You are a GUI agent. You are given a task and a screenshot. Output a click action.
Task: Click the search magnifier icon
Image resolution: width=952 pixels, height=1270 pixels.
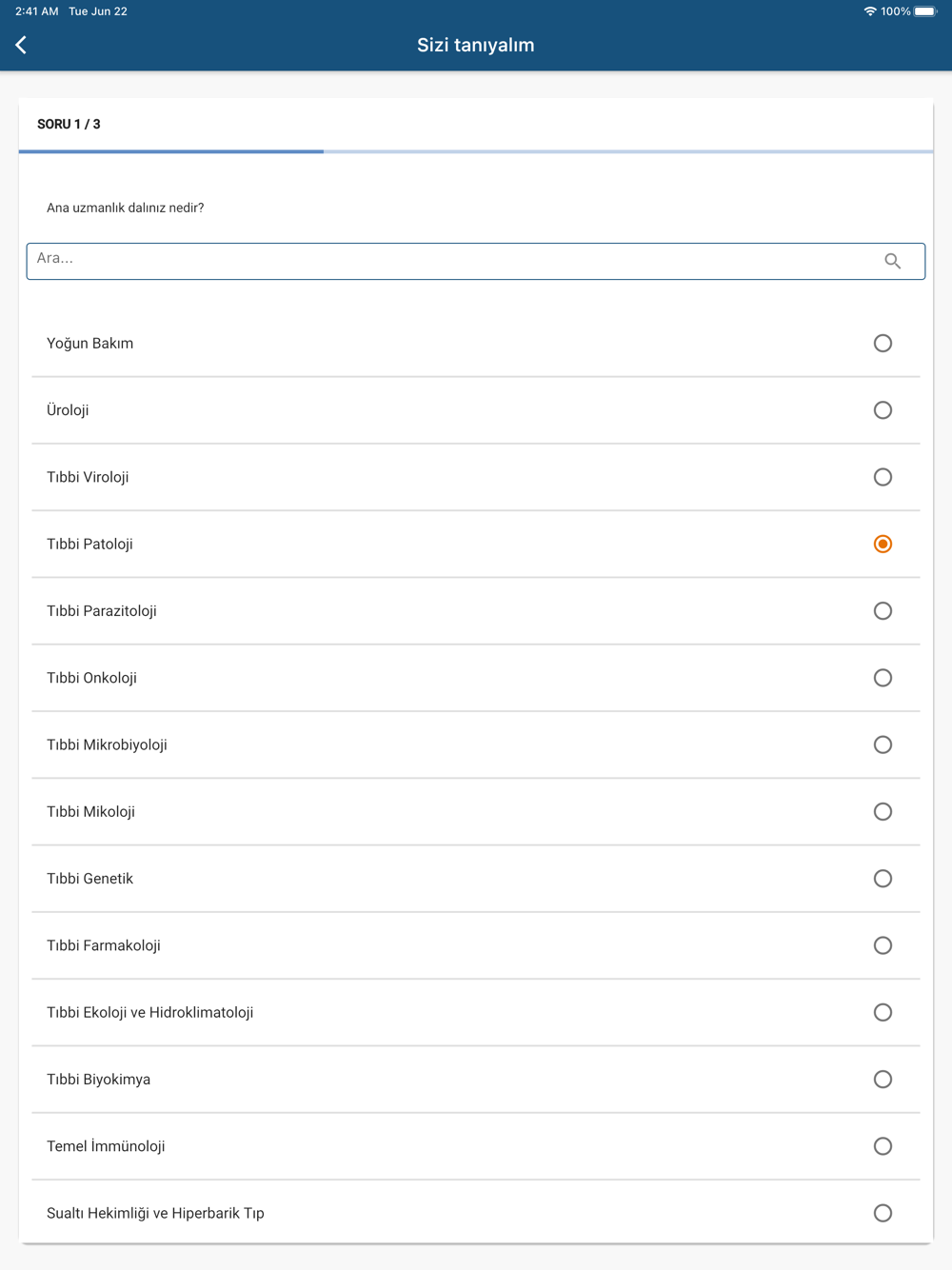click(892, 261)
